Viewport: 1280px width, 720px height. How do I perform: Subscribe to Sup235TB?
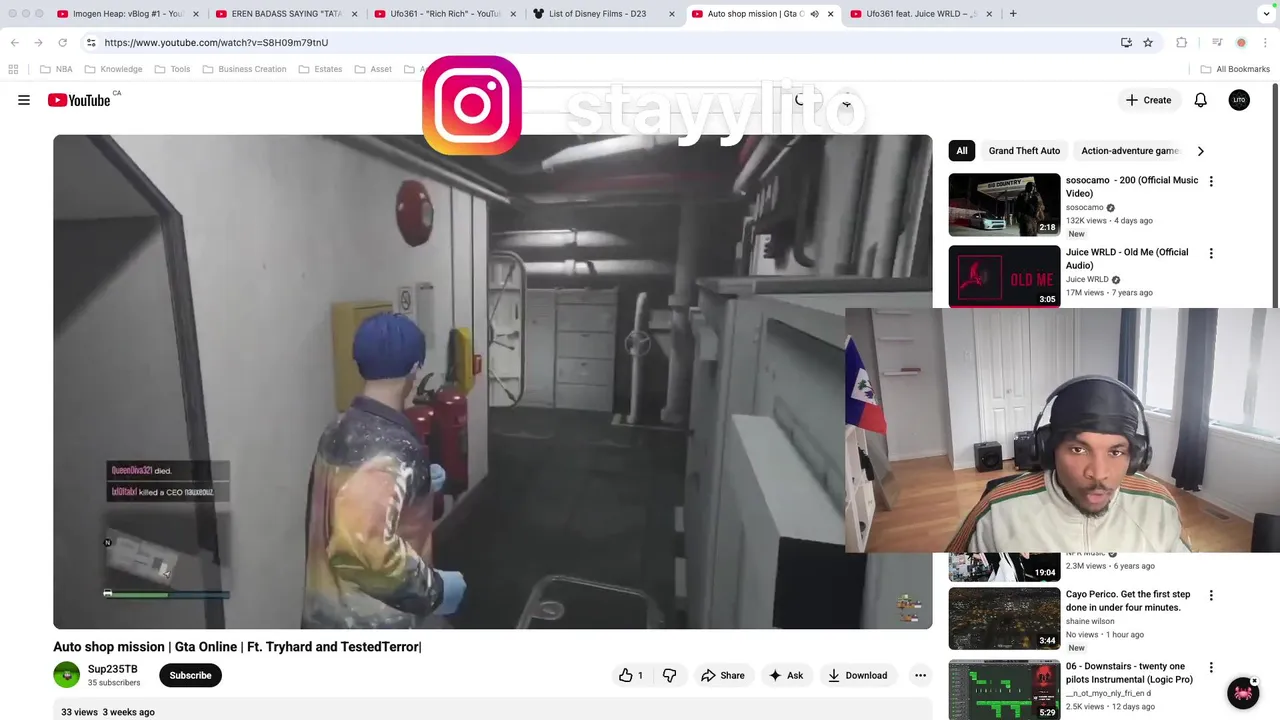coord(190,675)
